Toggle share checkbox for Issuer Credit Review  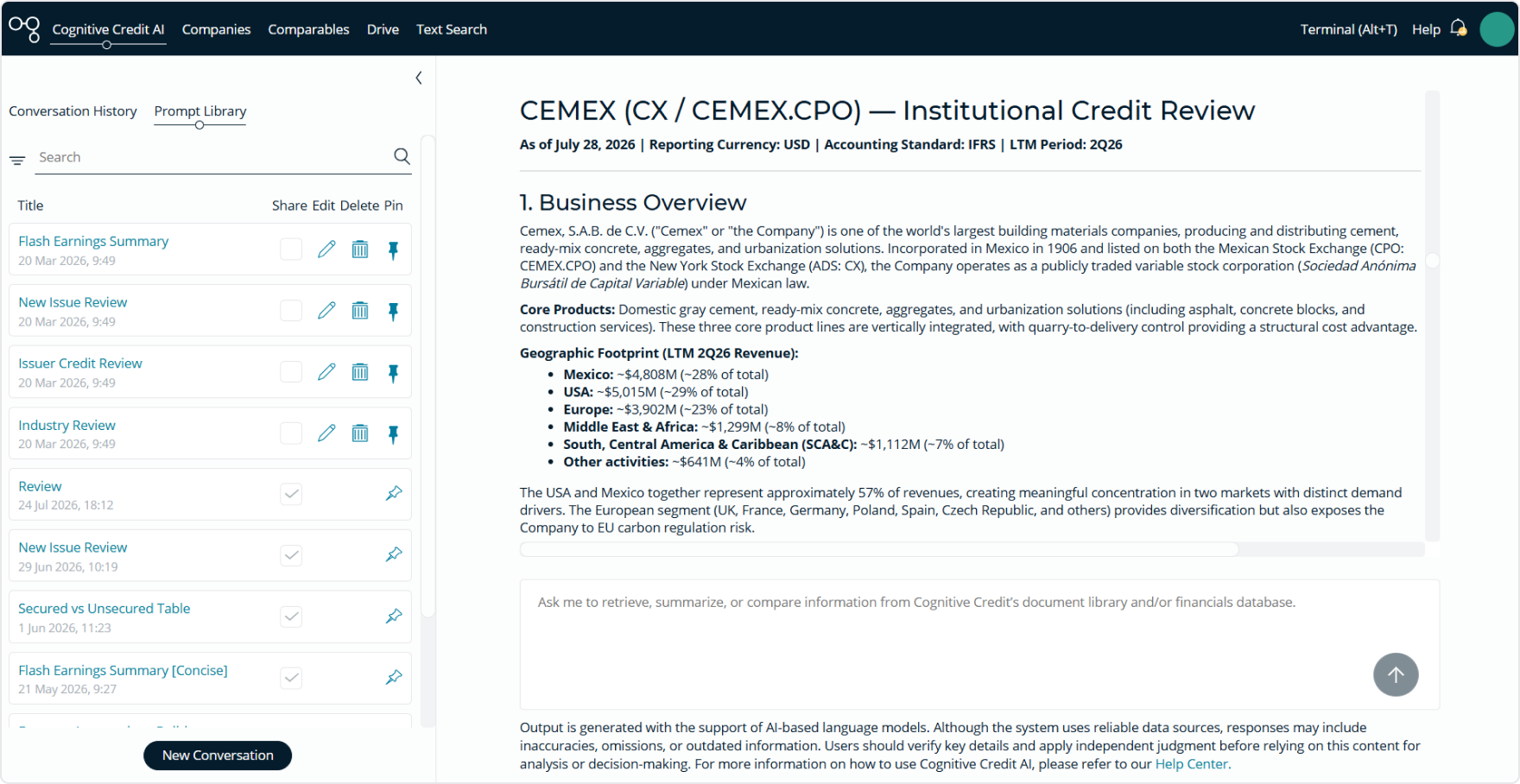(291, 372)
